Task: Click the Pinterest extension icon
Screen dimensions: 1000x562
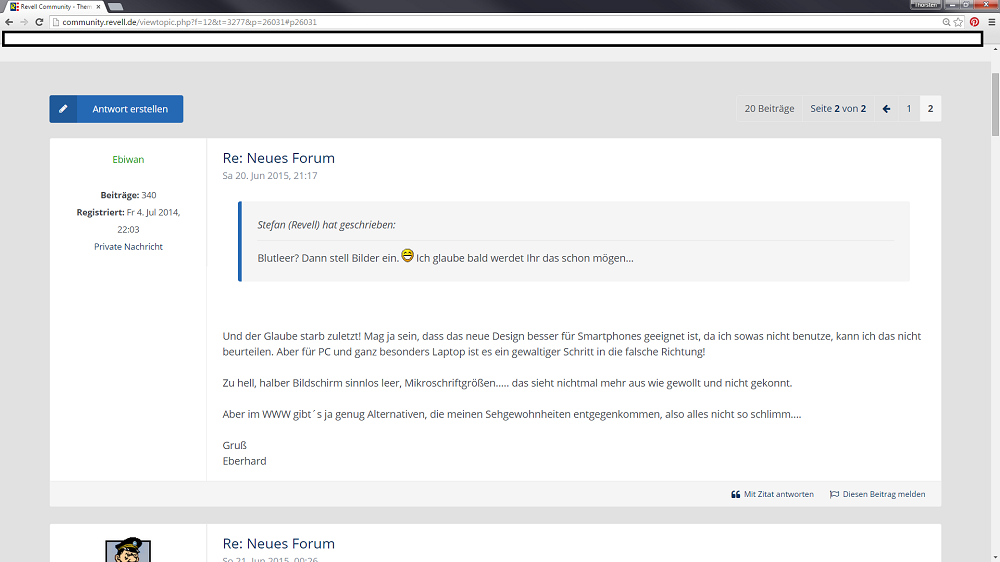Action: click(x=974, y=21)
